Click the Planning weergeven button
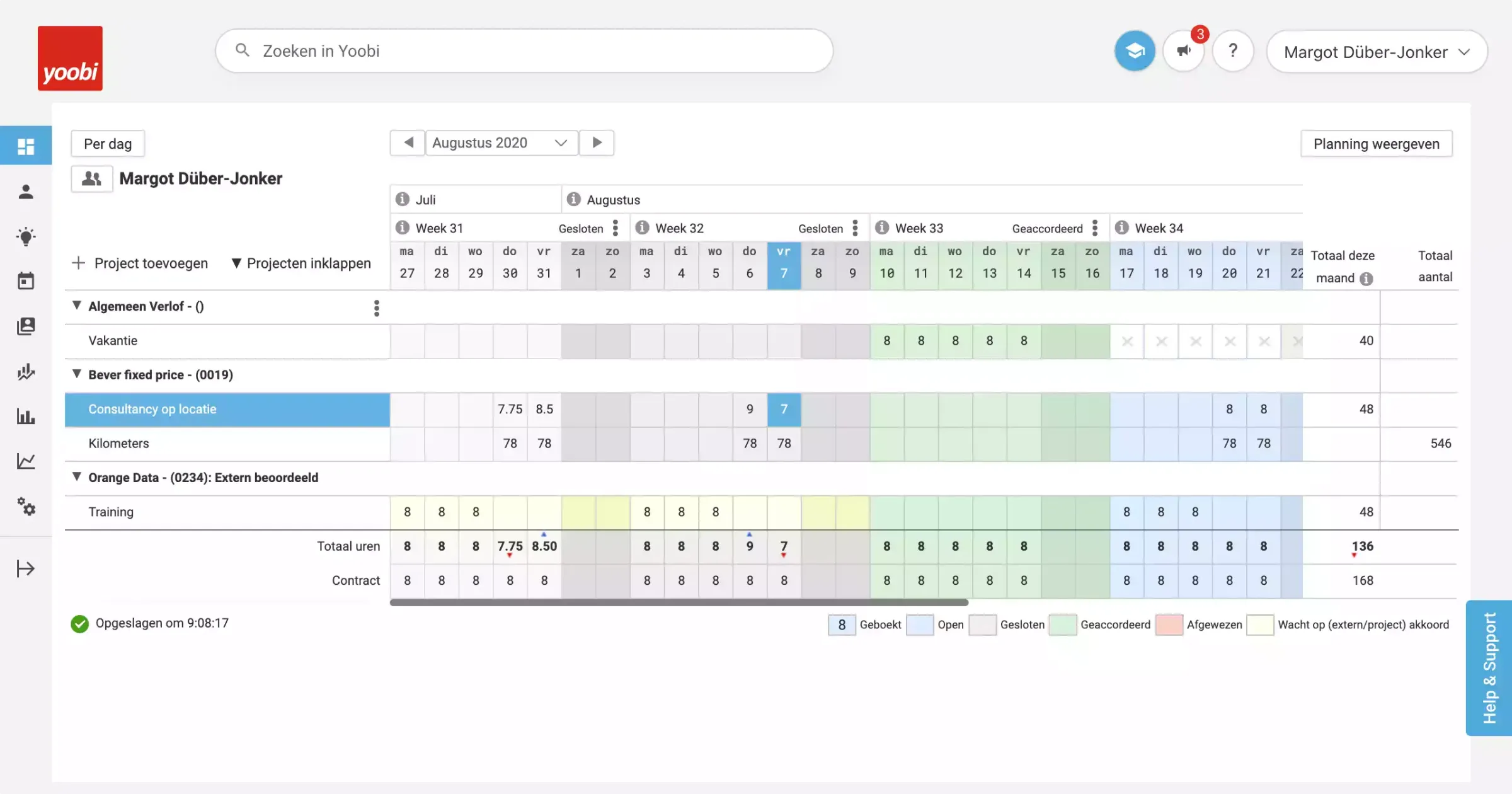Image resolution: width=1512 pixels, height=794 pixels. [1376, 144]
